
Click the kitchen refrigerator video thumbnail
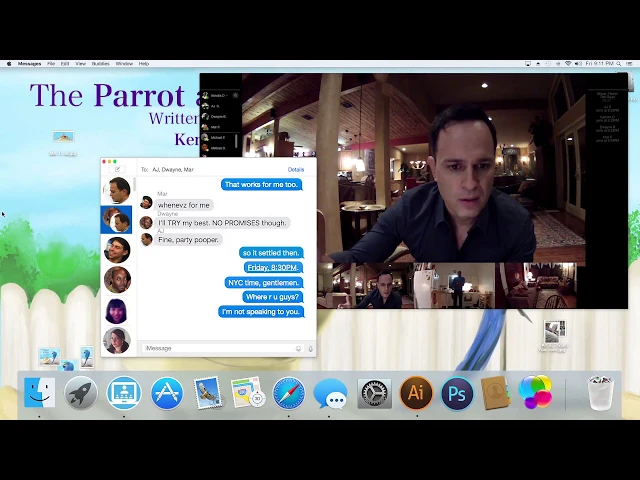tap(454, 285)
